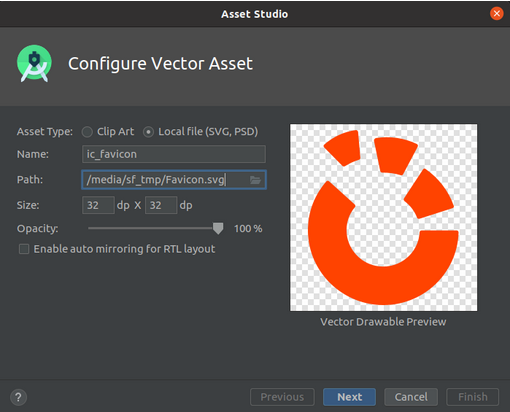Click the Asset Type label
Image resolution: width=510 pixels, height=412 pixels.
coord(45,132)
